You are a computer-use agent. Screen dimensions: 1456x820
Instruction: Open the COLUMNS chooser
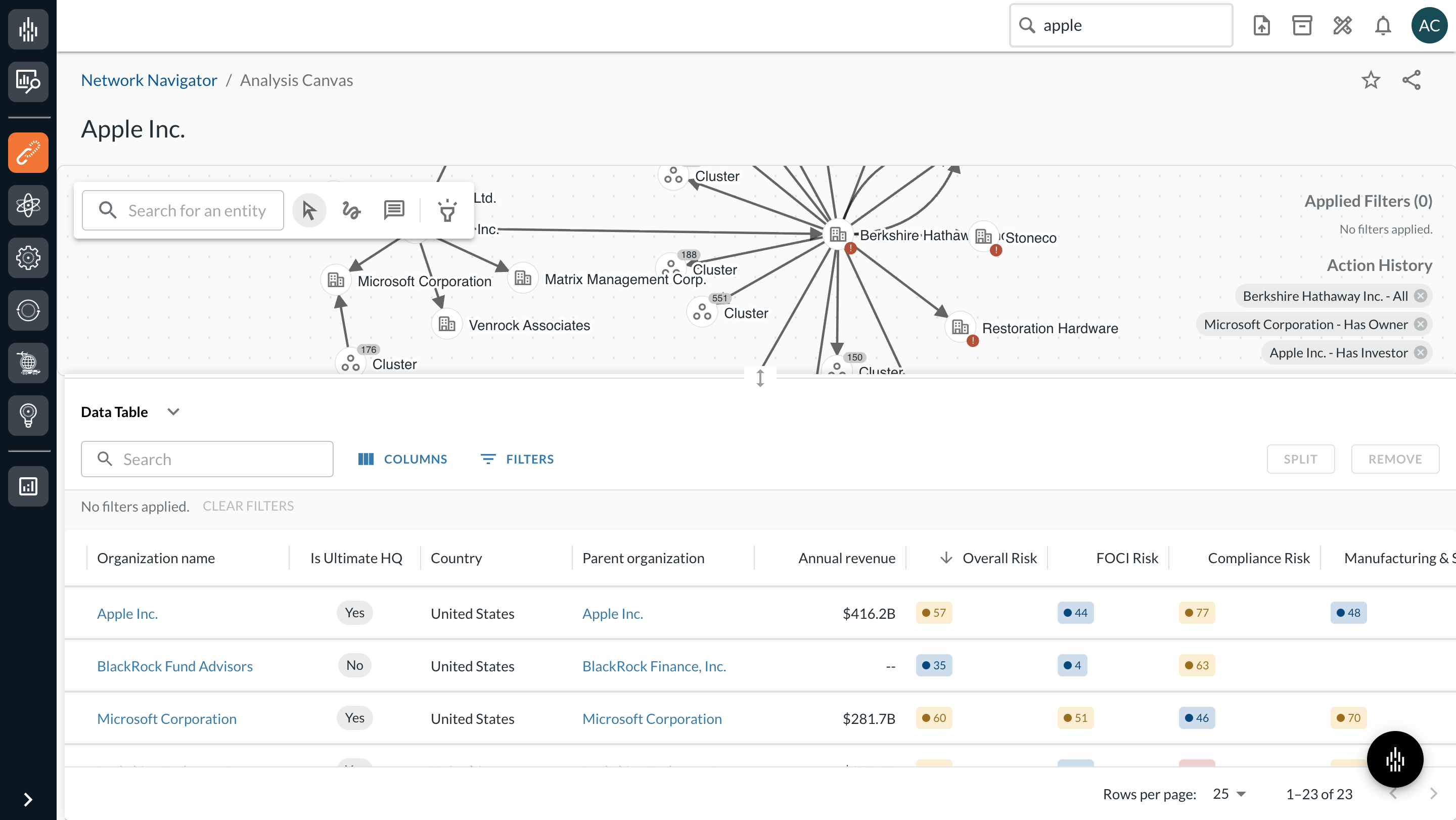(x=402, y=459)
